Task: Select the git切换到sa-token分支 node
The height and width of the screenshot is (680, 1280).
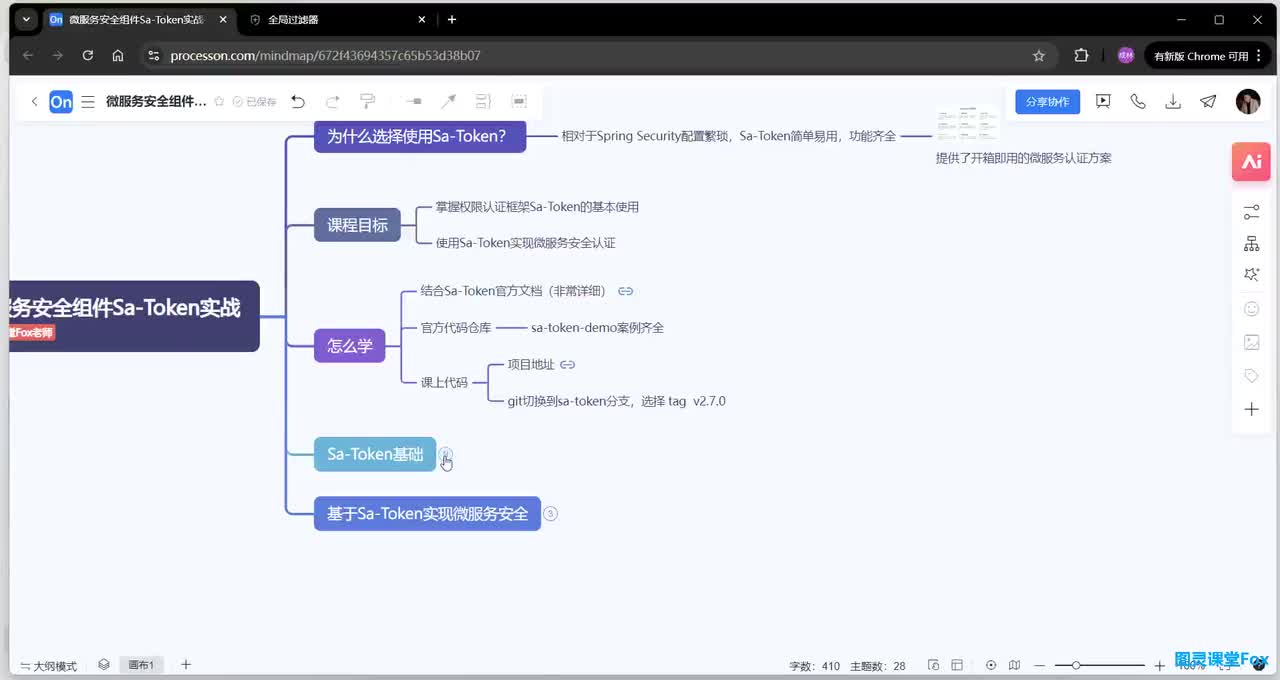Action: [x=616, y=401]
